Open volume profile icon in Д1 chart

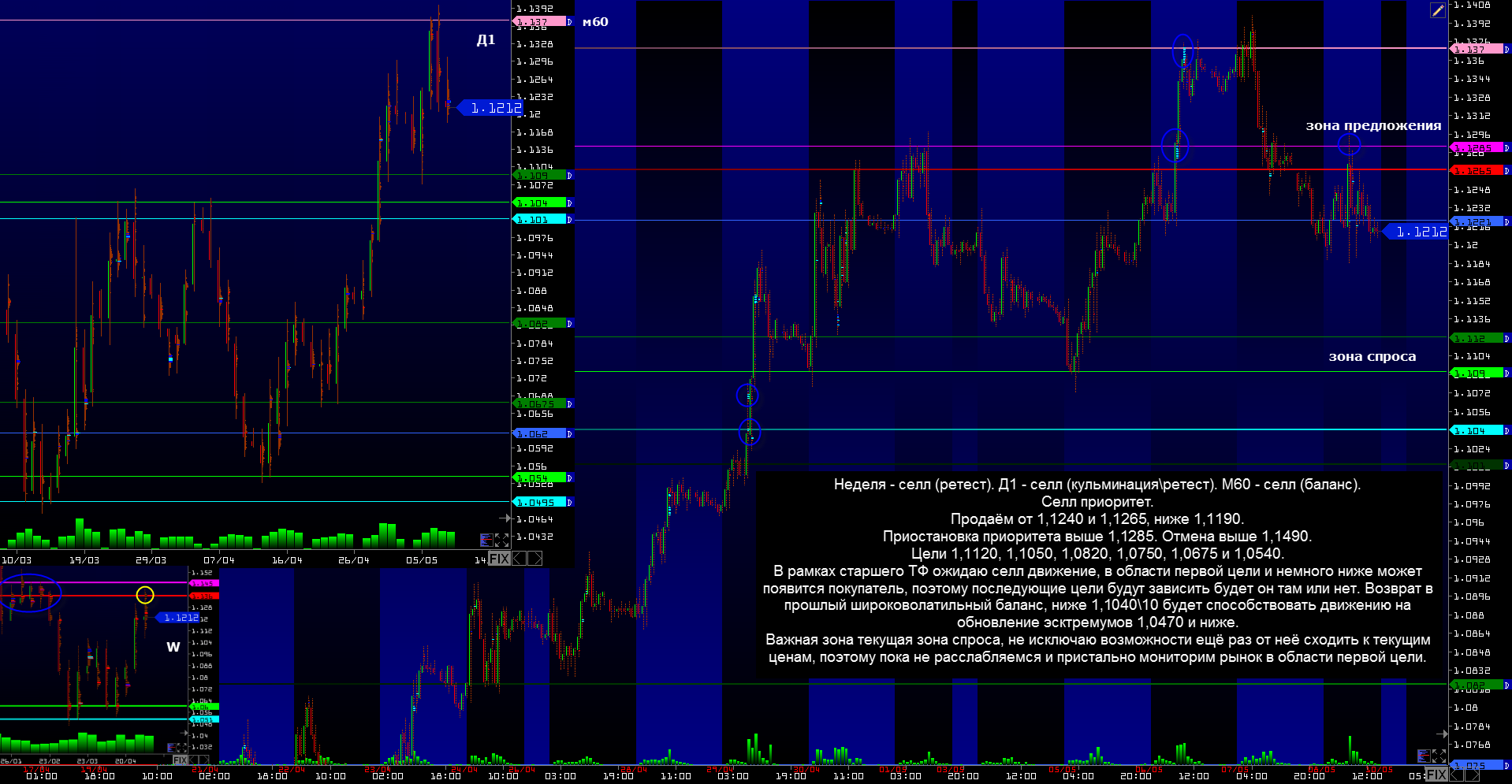click(x=486, y=540)
